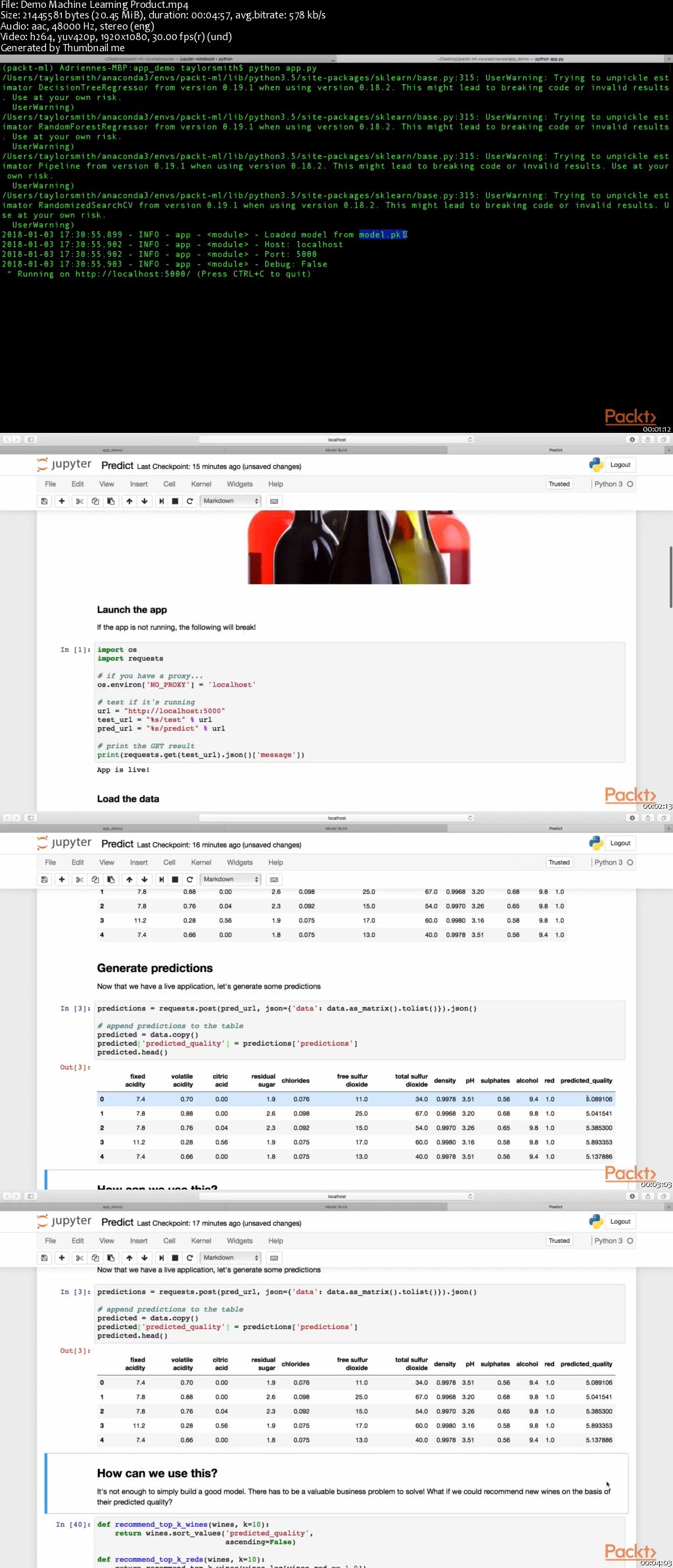Image resolution: width=673 pixels, height=1568 pixels.
Task: Click Logout in '16 minutes ago' notebook
Action: [x=620, y=843]
